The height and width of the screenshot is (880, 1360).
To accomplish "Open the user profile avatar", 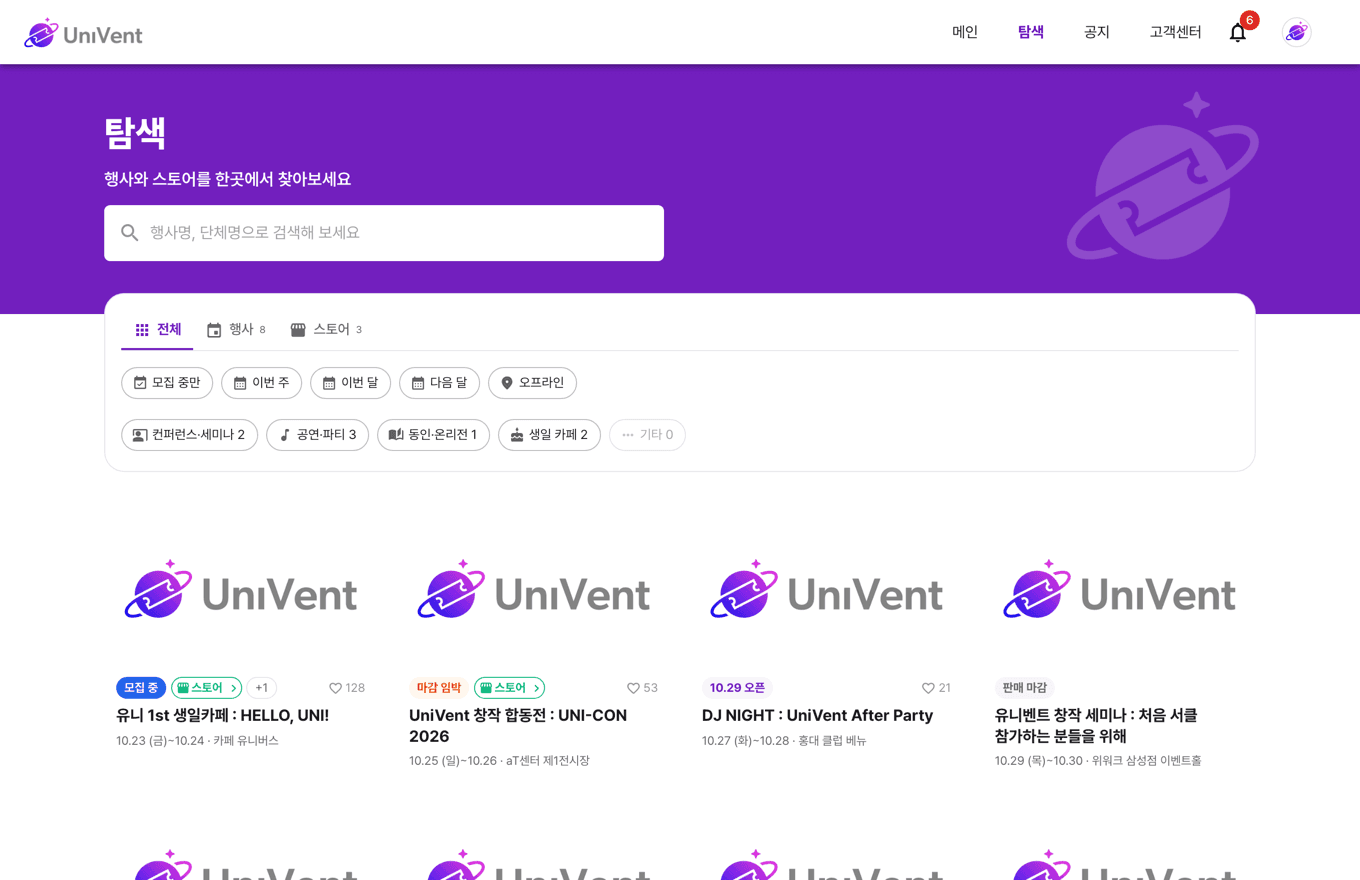I will click(1297, 32).
